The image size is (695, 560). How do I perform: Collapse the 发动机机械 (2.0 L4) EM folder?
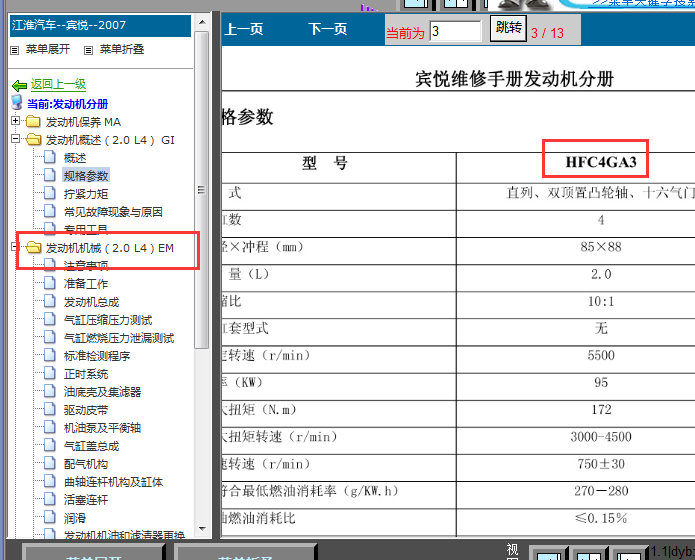click(15, 247)
